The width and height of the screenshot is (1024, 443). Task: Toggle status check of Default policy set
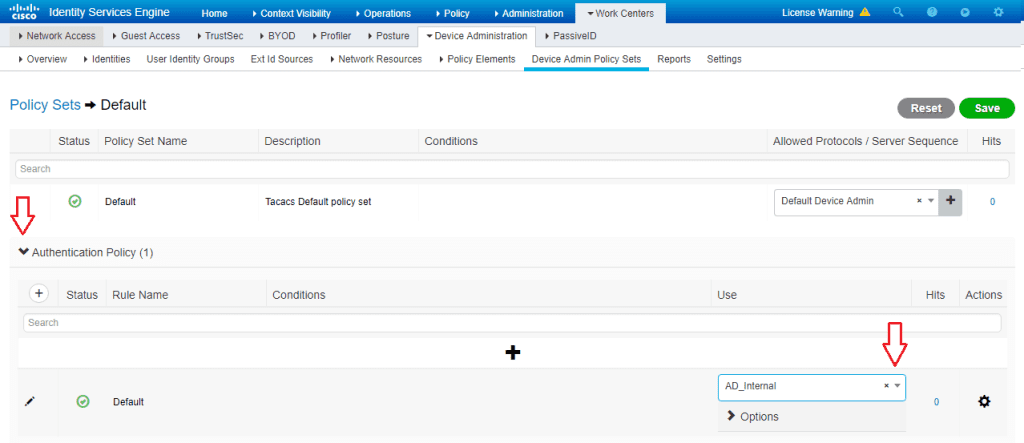[75, 201]
